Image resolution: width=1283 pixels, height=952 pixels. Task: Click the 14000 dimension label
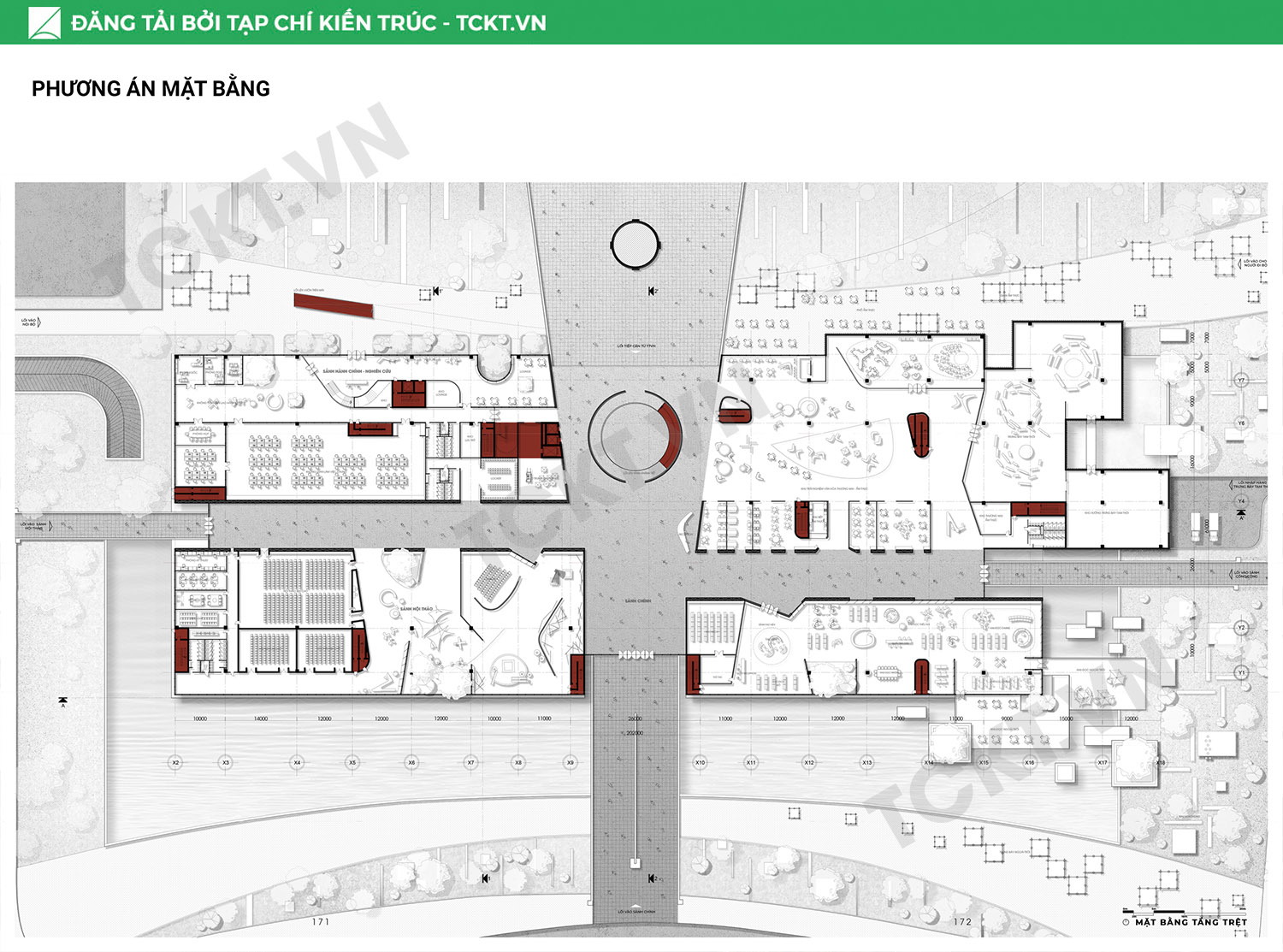coord(261,719)
